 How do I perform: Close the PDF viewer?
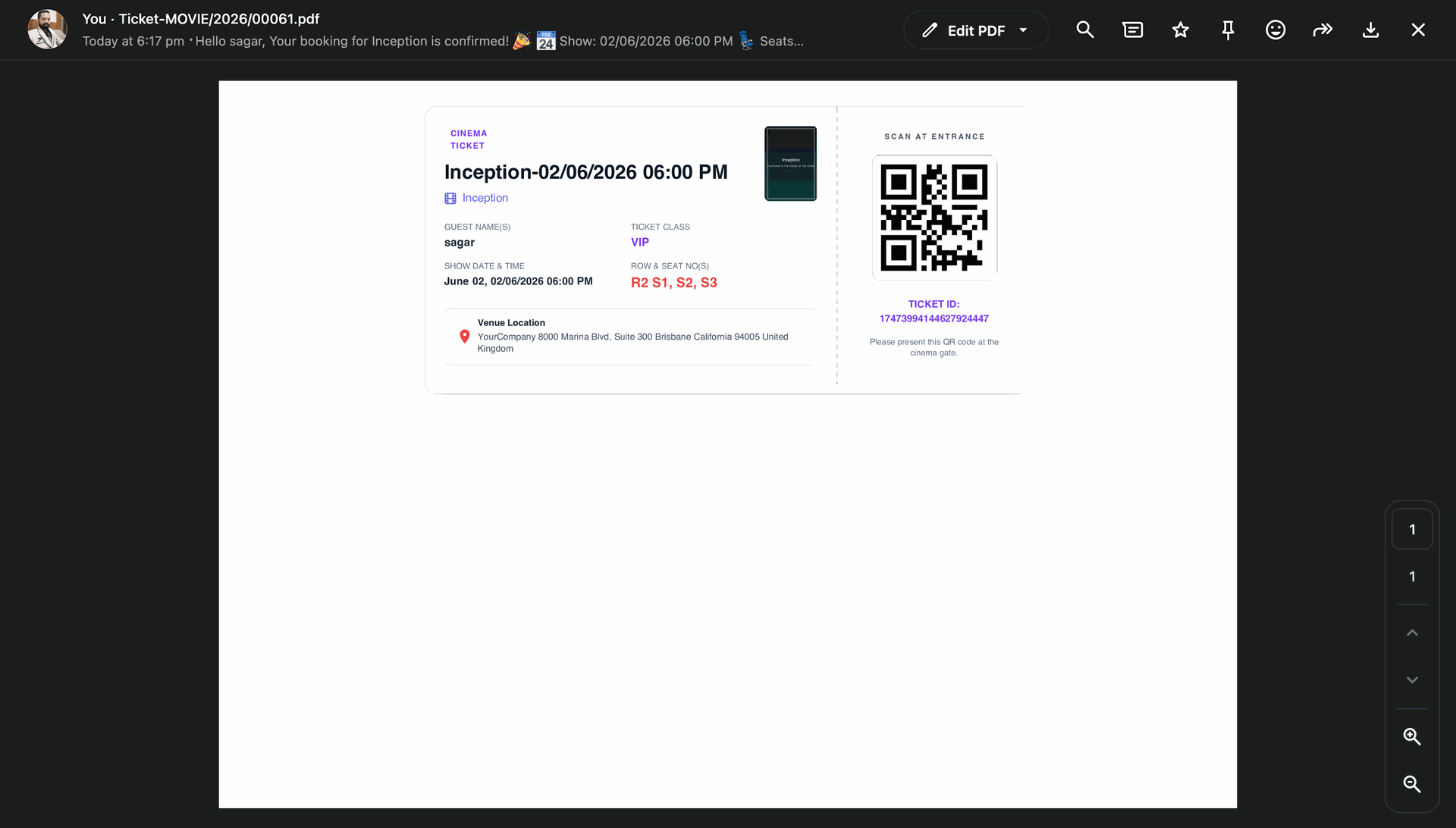pos(1418,30)
